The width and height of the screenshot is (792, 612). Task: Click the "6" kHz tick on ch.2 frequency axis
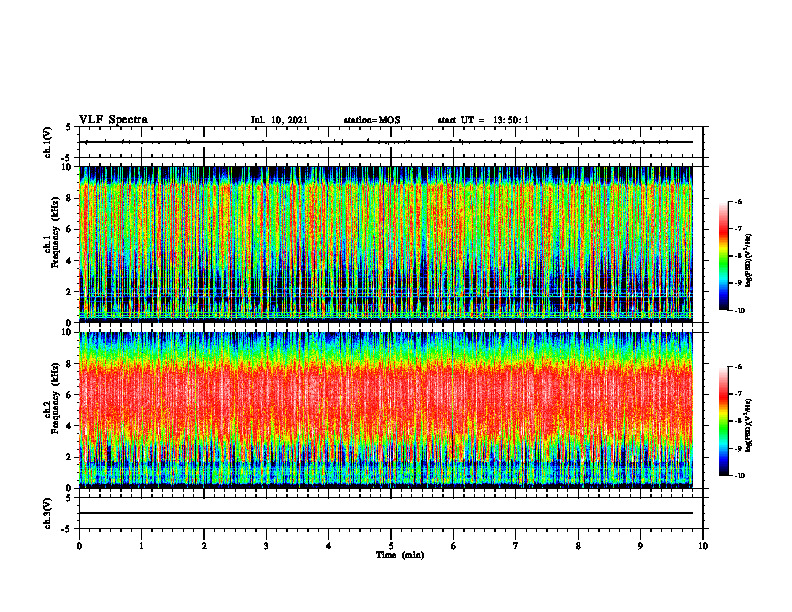pyautogui.click(x=71, y=395)
